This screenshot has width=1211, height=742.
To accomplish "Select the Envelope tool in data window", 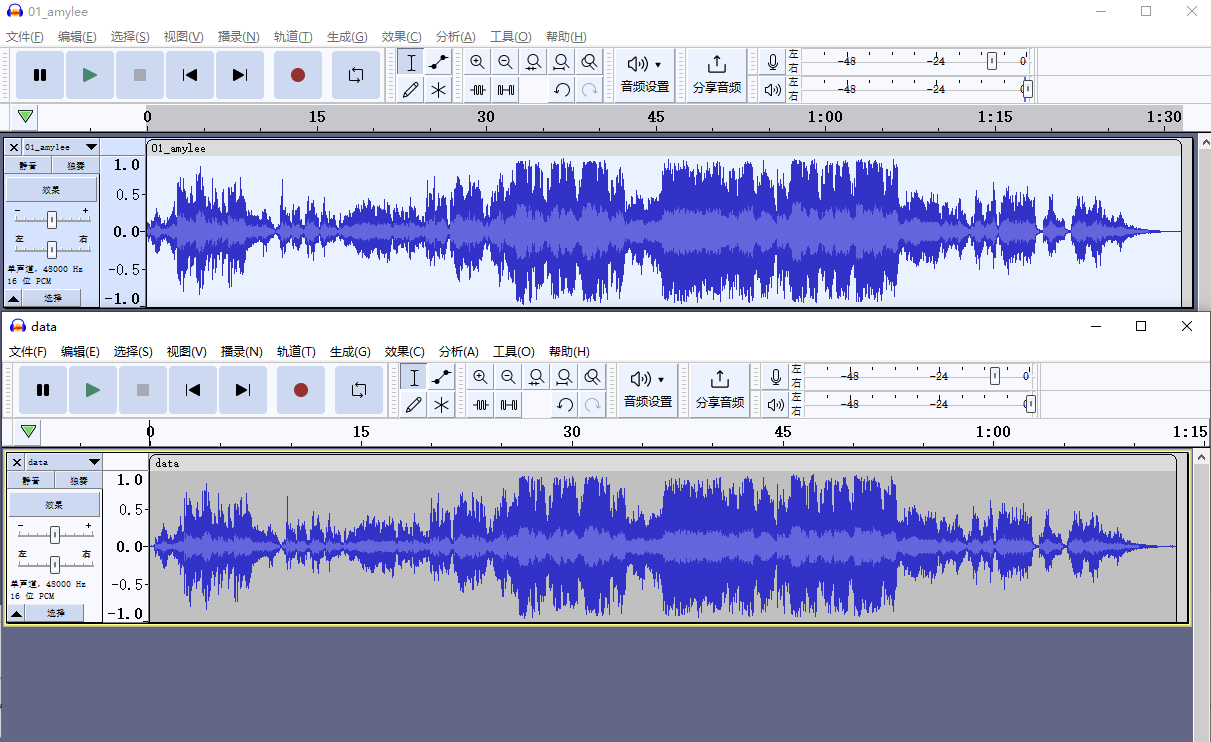I will (441, 377).
